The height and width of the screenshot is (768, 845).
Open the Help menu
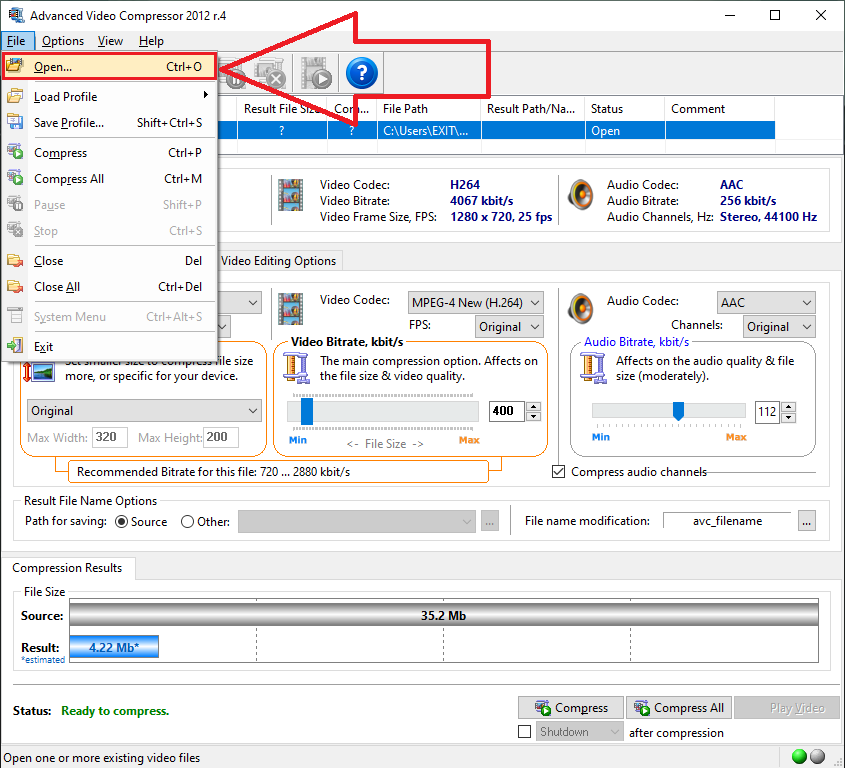[151, 41]
